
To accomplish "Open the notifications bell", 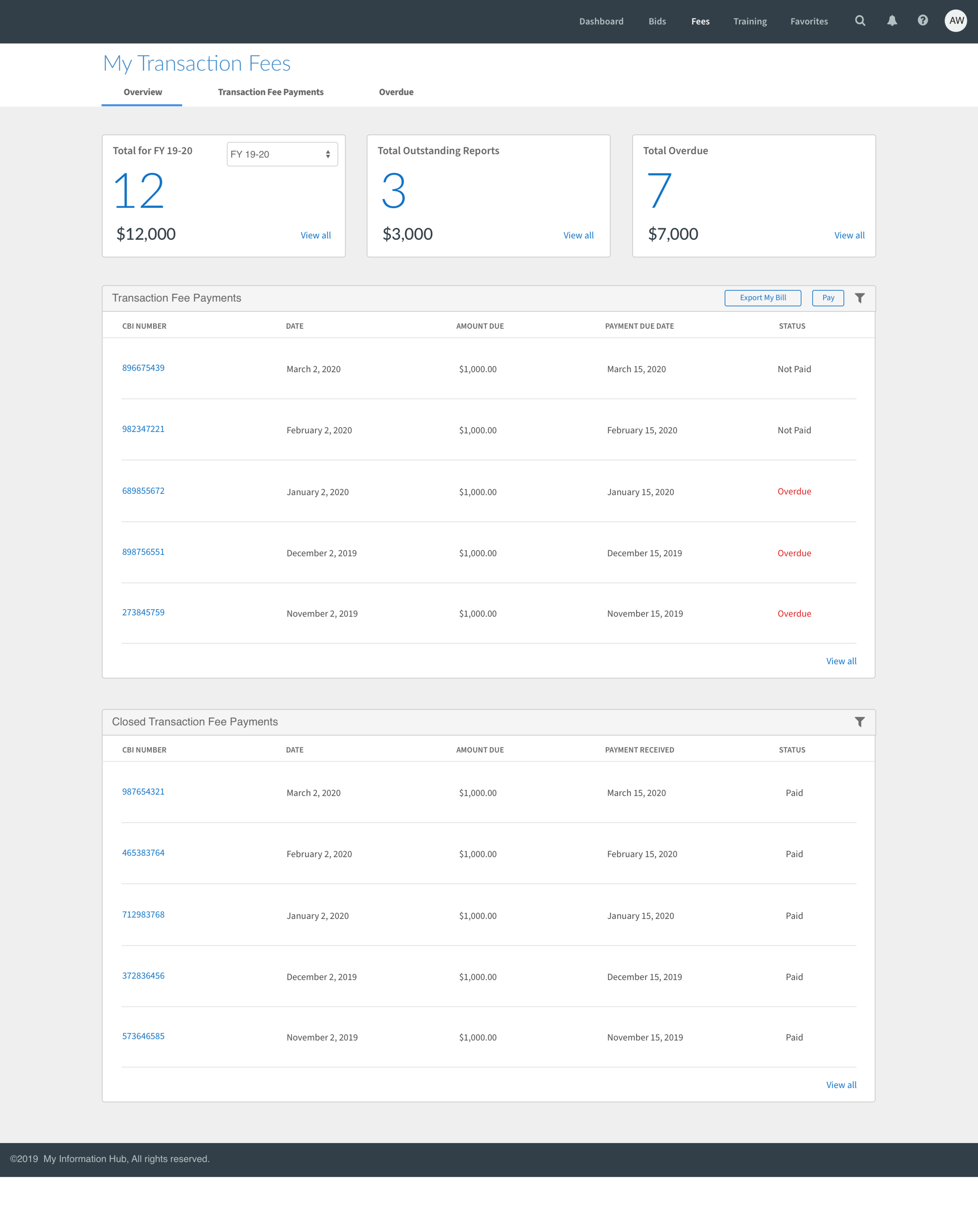I will 892,21.
